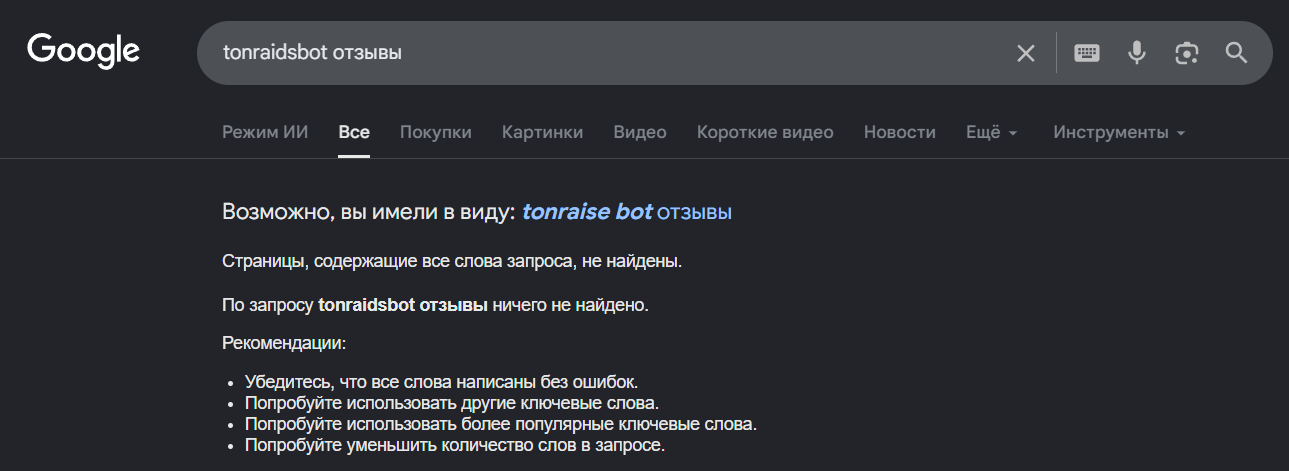Click text Попробуйте использовать более популярные ключевые слова
1289x471 pixels.
(x=501, y=424)
